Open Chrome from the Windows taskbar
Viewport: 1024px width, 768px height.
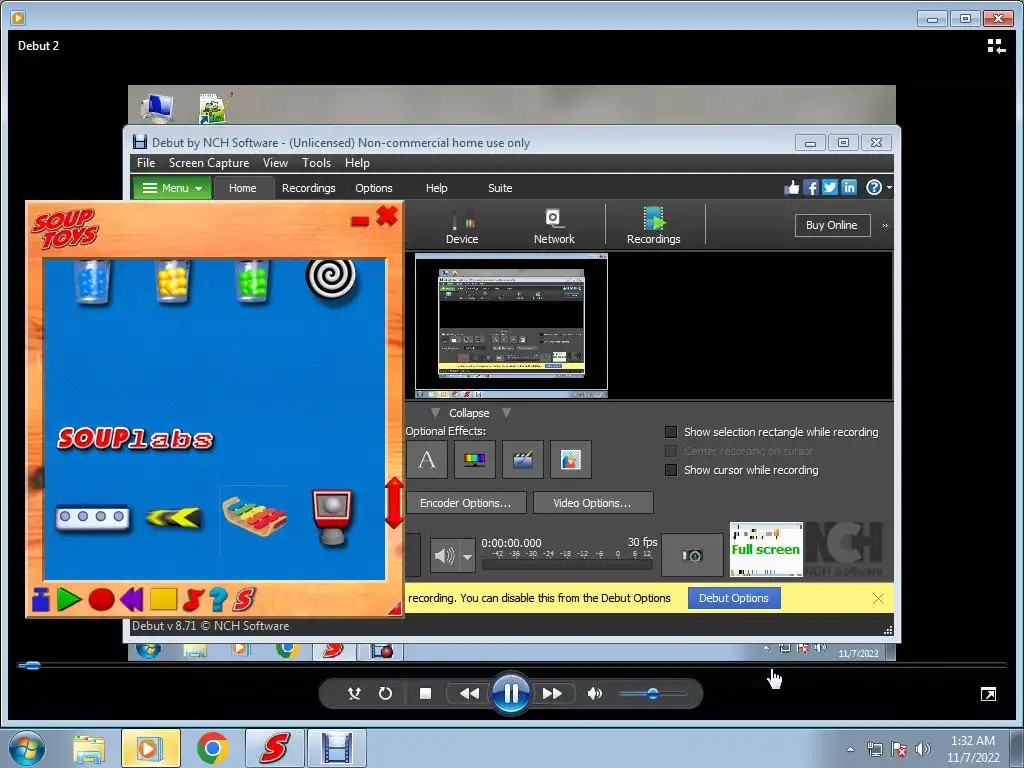212,748
